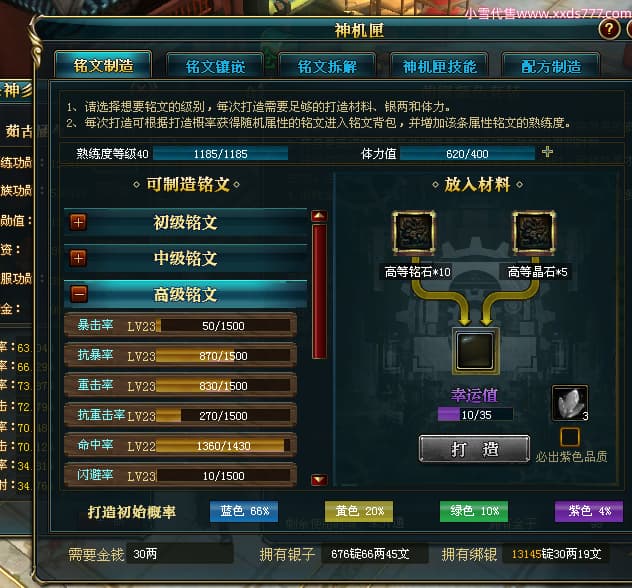The image size is (632, 588).
Task: Select the 暴击率 inscription entry
Action: pyautogui.click(x=181, y=325)
